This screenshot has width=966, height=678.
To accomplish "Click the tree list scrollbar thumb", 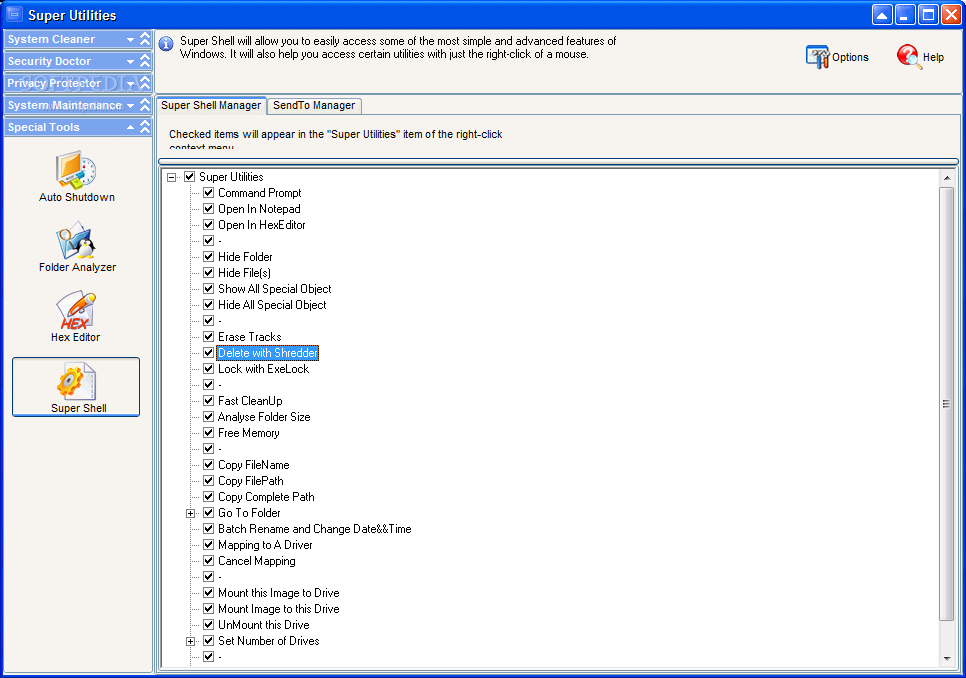I will click(946, 404).
